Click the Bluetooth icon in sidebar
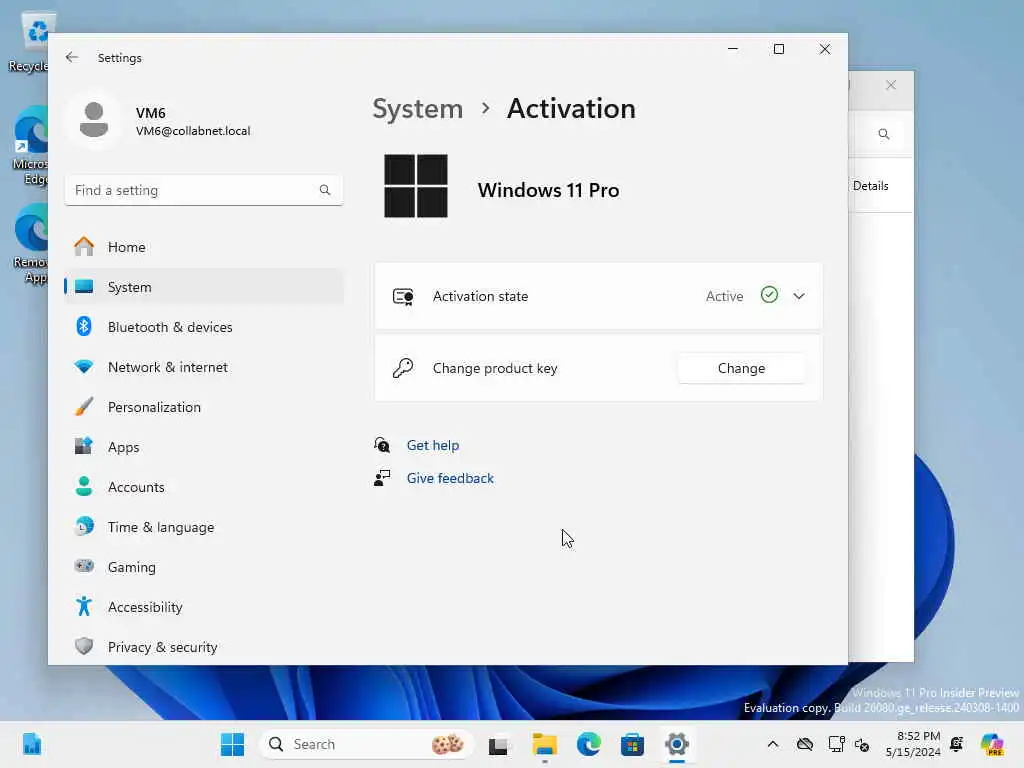 tap(84, 327)
